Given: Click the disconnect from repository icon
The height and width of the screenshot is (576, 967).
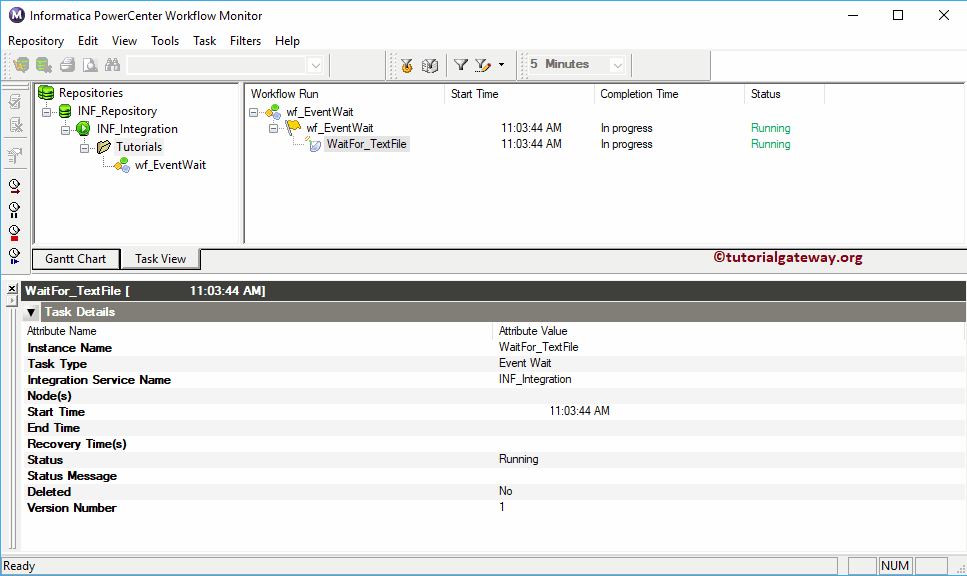Looking at the screenshot, I should (44, 64).
